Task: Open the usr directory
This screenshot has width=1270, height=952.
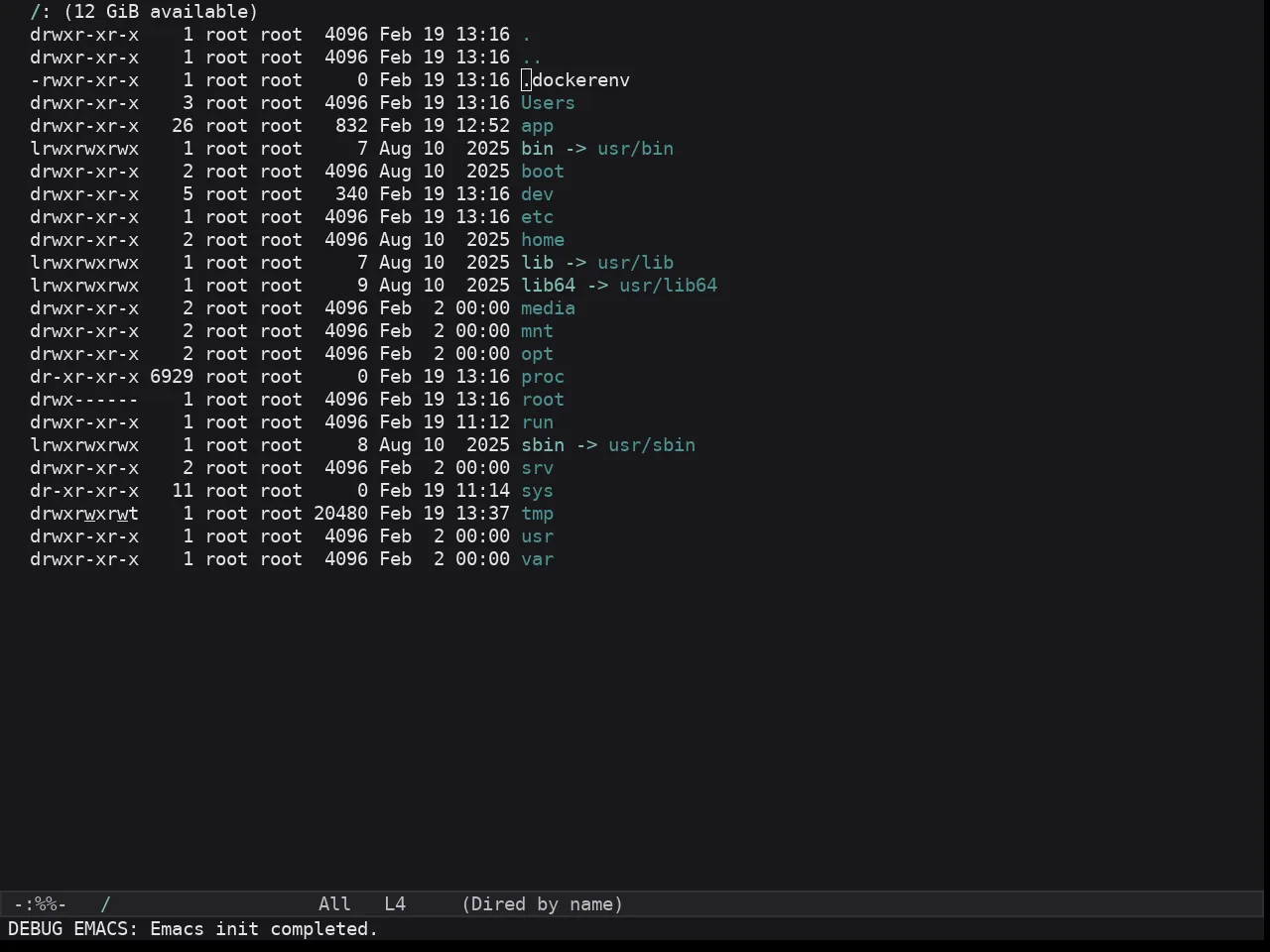Action: 537,536
